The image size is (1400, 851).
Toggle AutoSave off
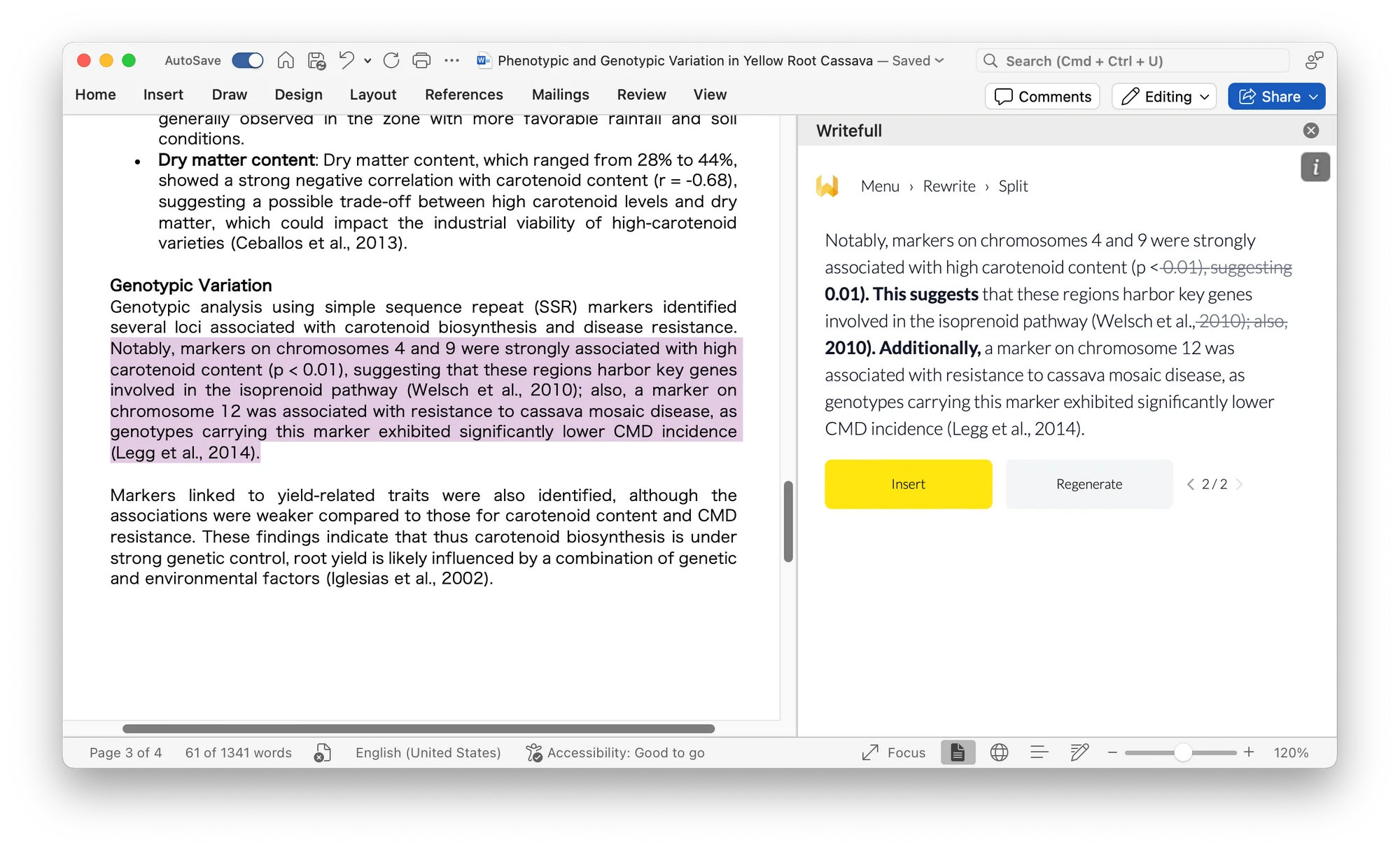[x=248, y=60]
